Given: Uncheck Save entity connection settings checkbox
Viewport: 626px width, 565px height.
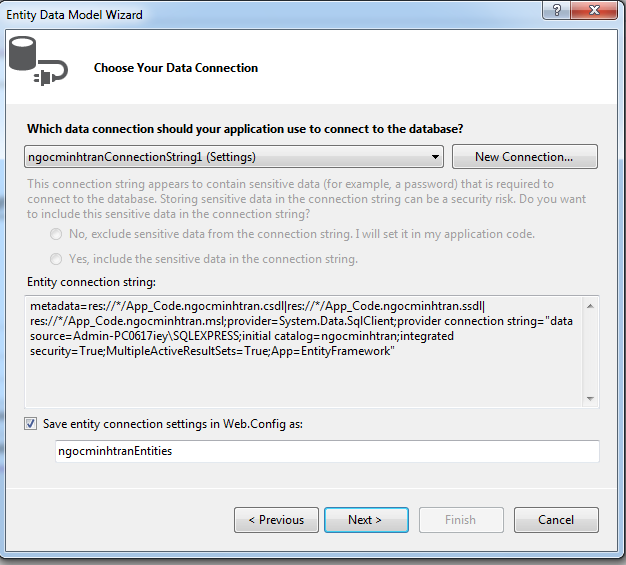Looking at the screenshot, I should coord(31,424).
